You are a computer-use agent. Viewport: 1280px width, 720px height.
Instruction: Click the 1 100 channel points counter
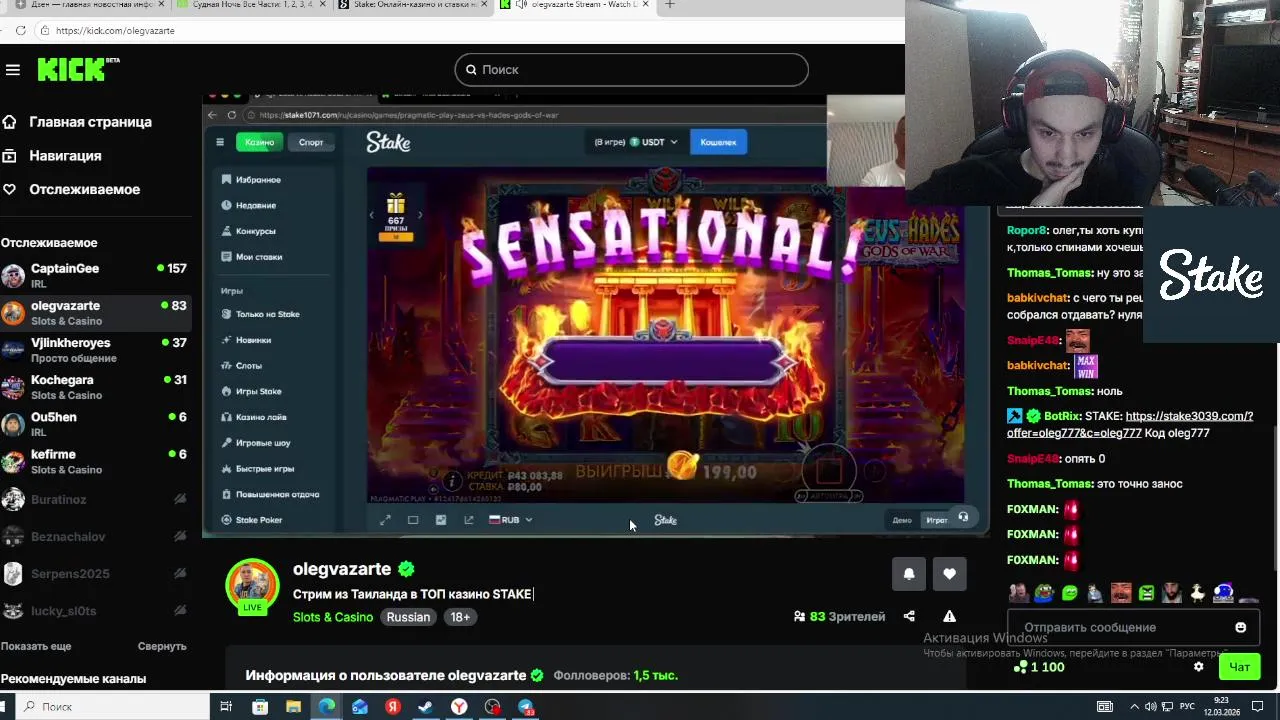(1039, 667)
